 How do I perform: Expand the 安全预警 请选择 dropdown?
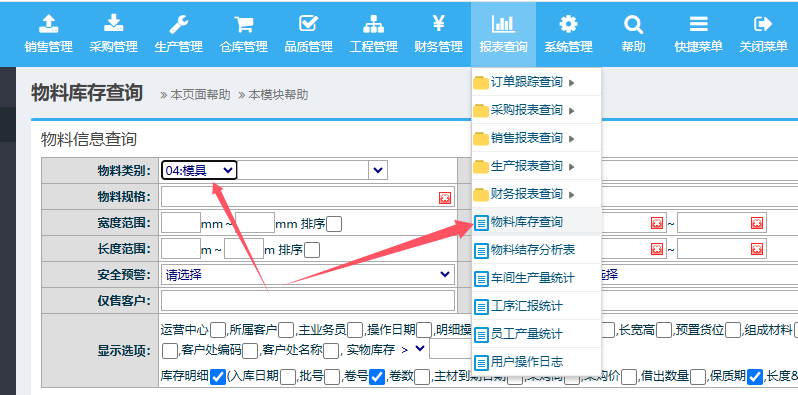307,275
